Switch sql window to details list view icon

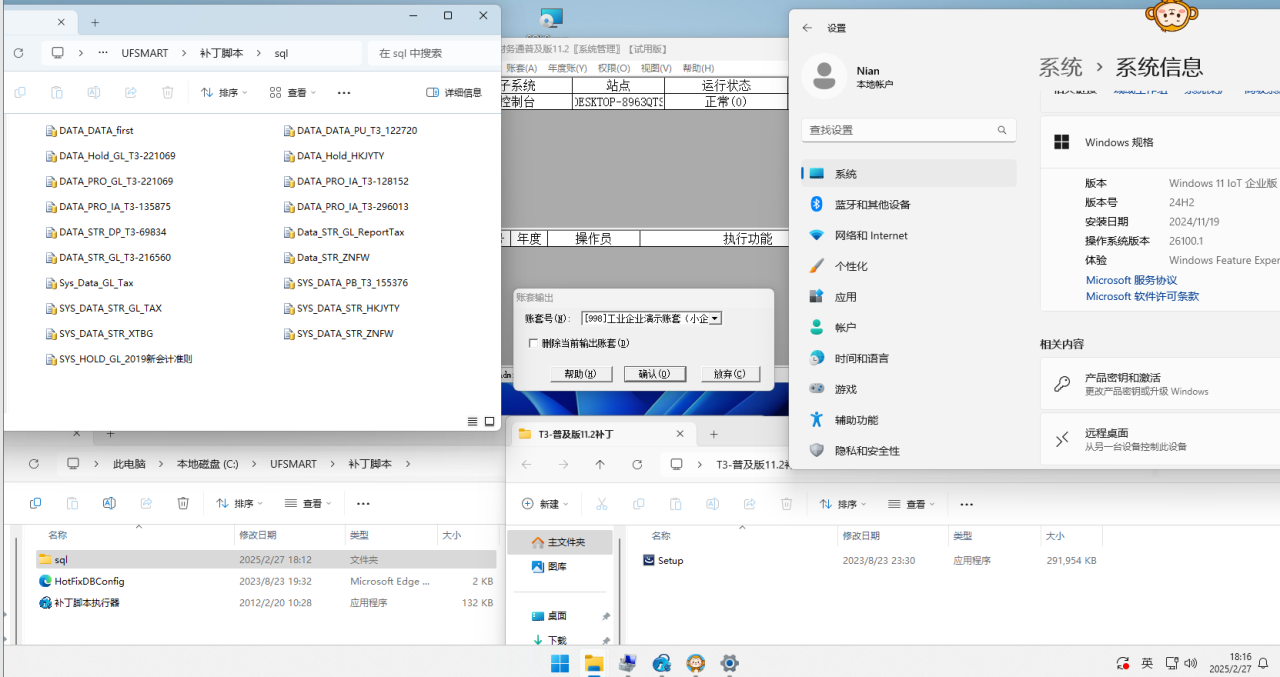[x=472, y=422]
